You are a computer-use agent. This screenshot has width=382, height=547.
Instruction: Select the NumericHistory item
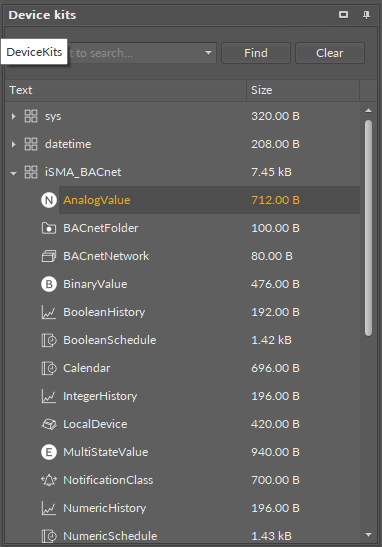click(x=105, y=508)
